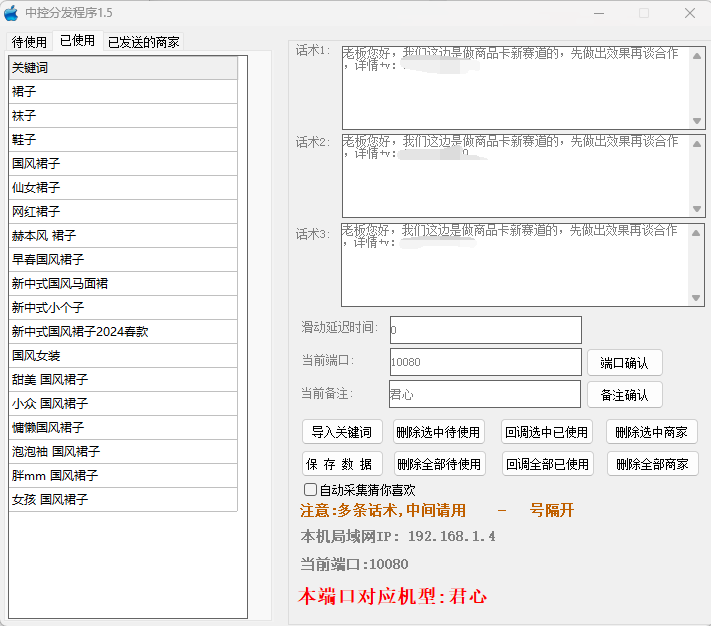Click the 端口确认 button
711x626 pixels.
coord(624,363)
